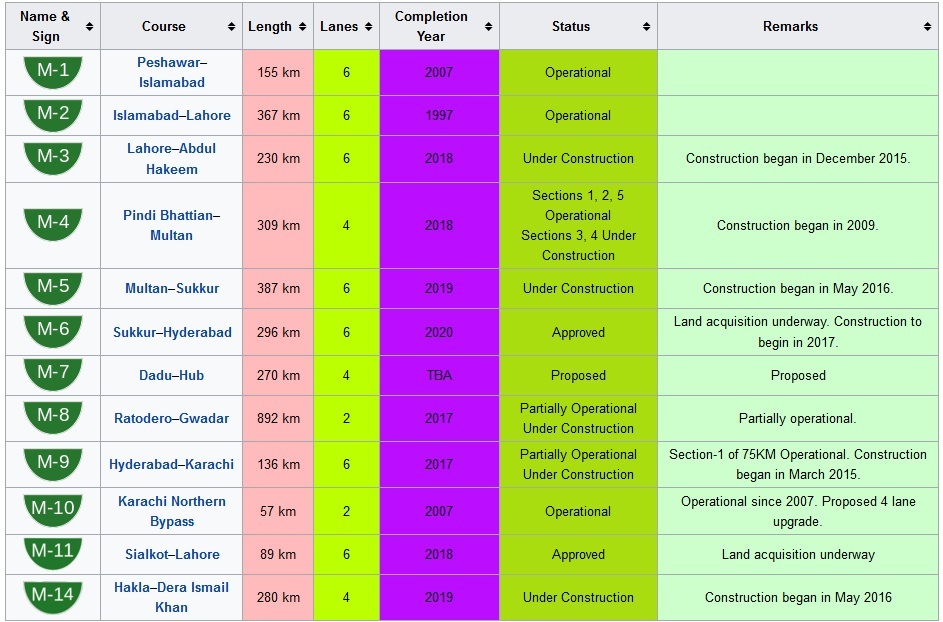This screenshot has height=622, width=943.
Task: Open the M-4 motorway sign image
Action: [x=53, y=225]
